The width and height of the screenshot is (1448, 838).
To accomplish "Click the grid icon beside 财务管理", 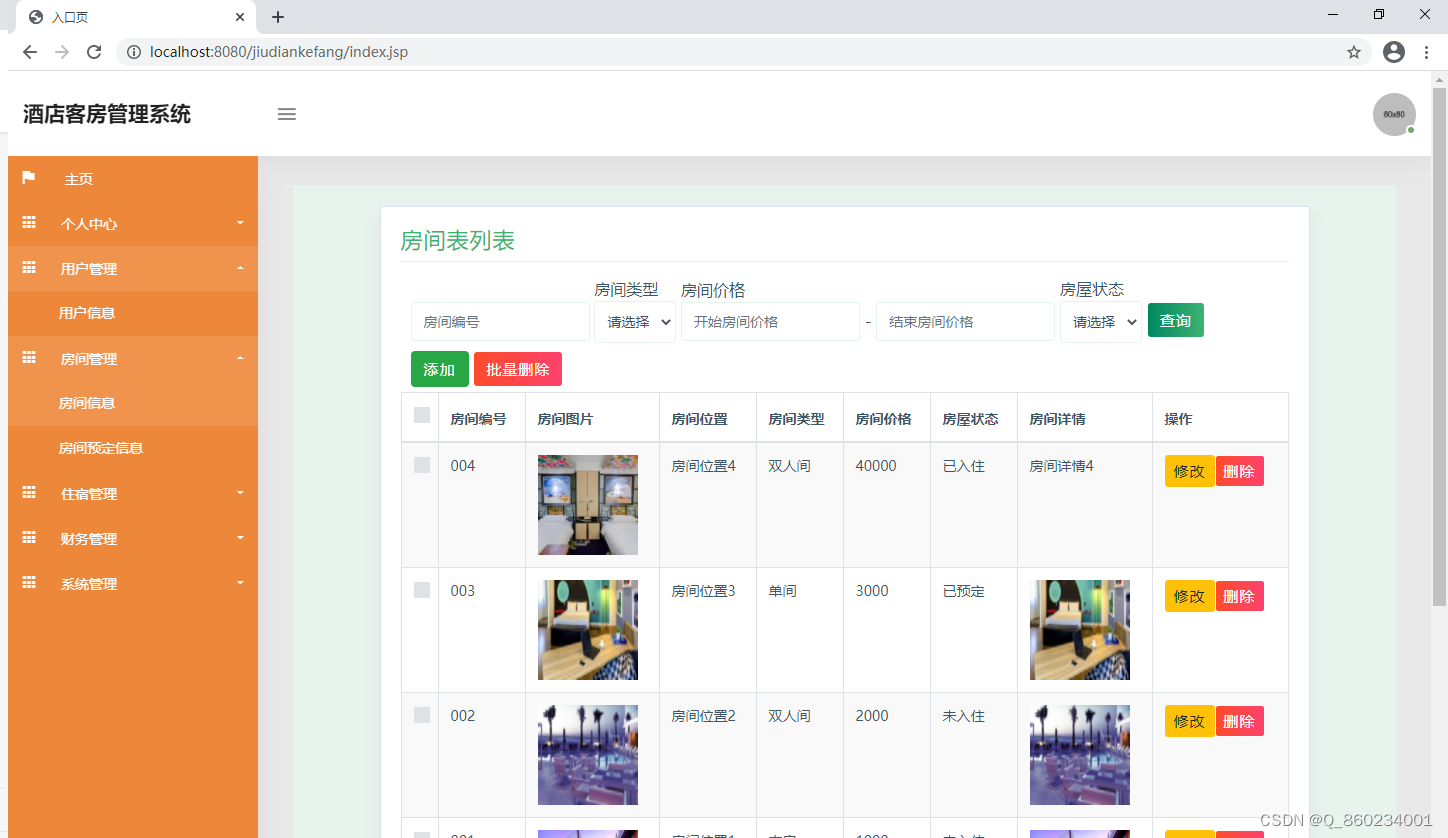I will pos(29,538).
